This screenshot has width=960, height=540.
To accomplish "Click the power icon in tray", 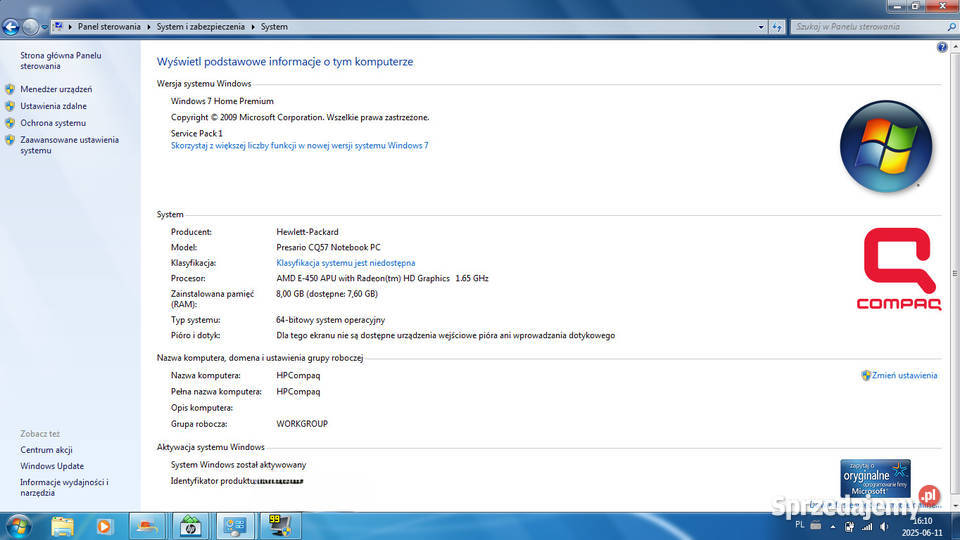I will pos(849,527).
